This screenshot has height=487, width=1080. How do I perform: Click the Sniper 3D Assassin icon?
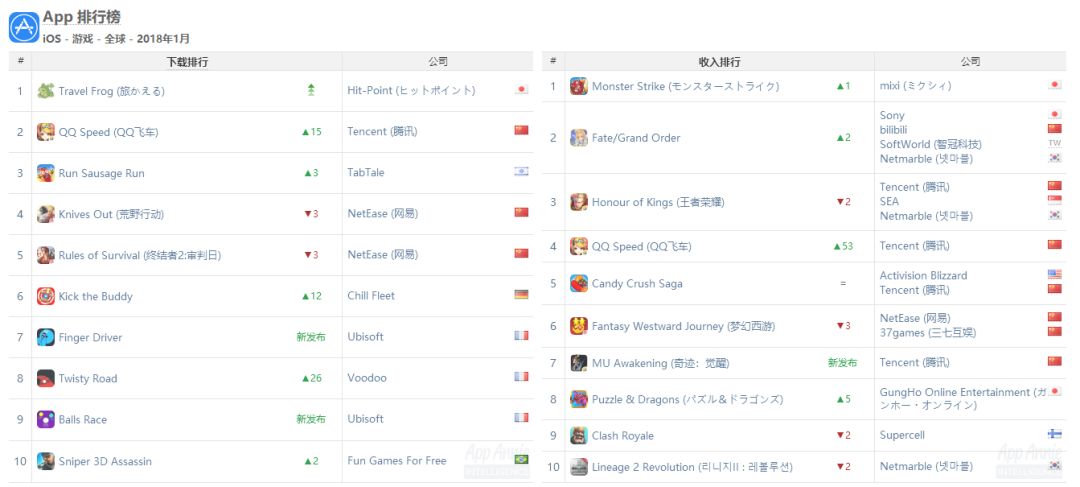(x=46, y=461)
